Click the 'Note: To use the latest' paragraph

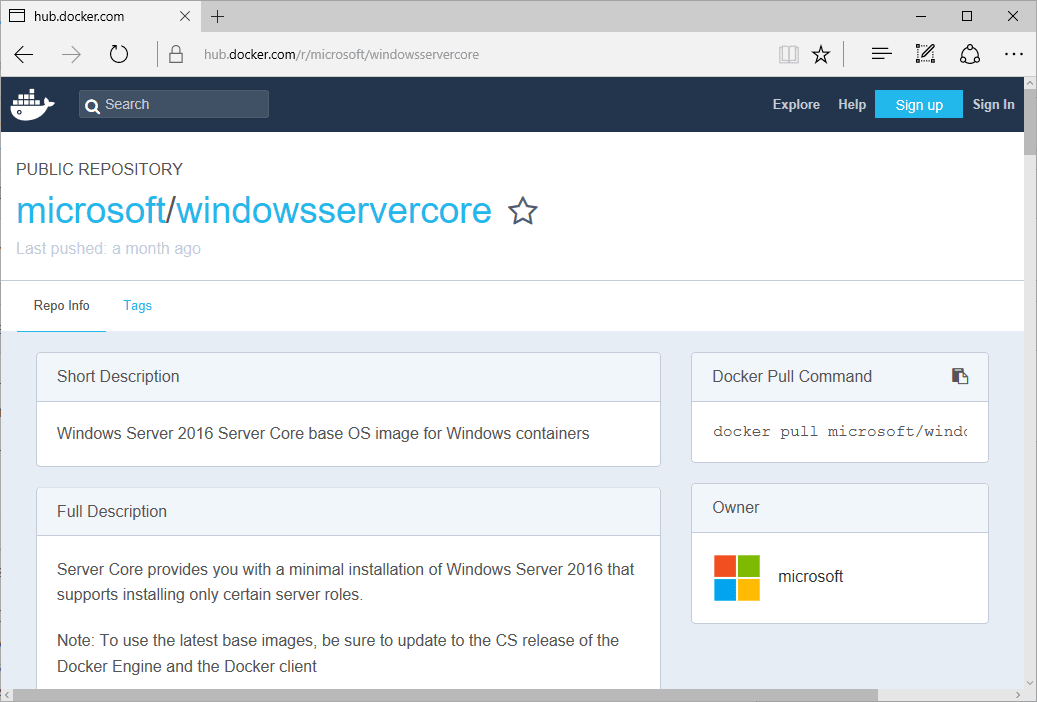point(338,653)
